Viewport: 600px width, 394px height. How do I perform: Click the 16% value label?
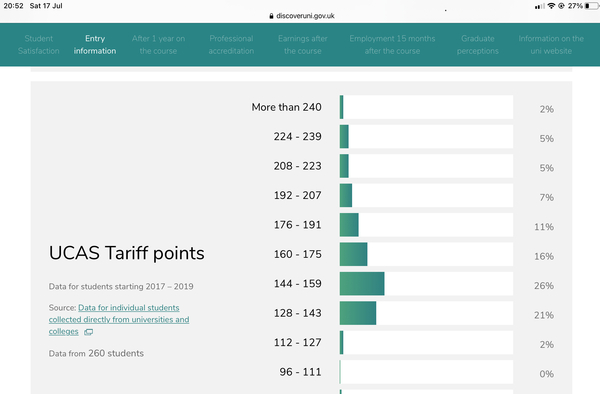click(x=544, y=256)
